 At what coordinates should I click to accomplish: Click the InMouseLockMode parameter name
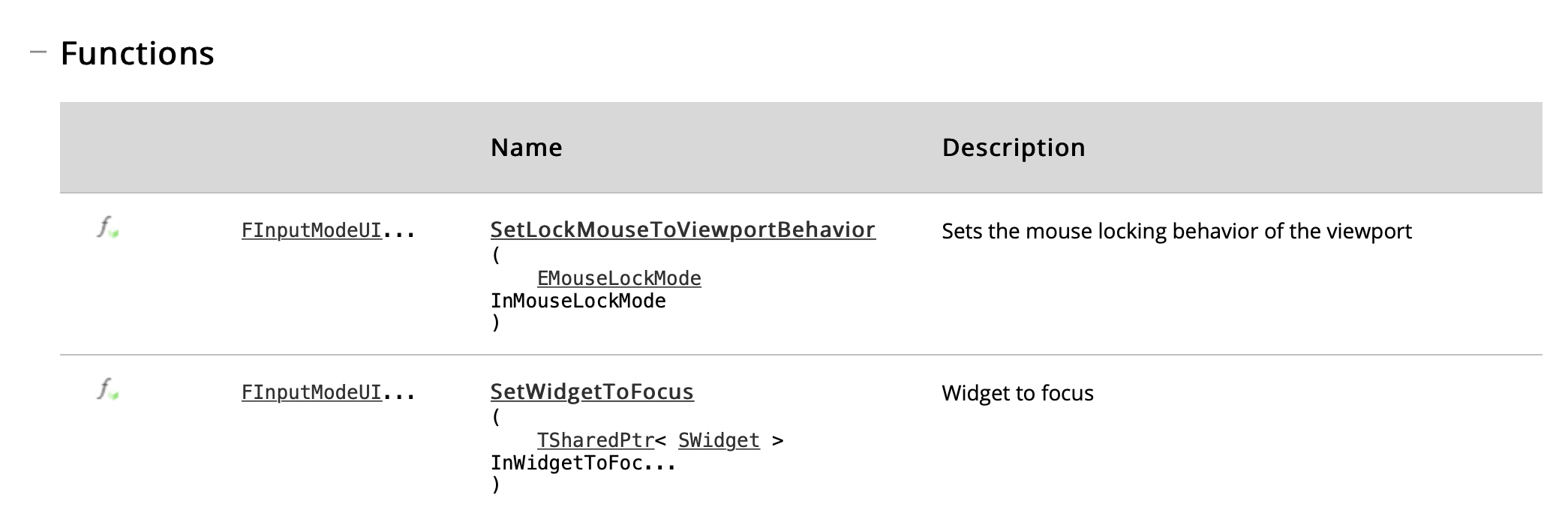(x=578, y=301)
